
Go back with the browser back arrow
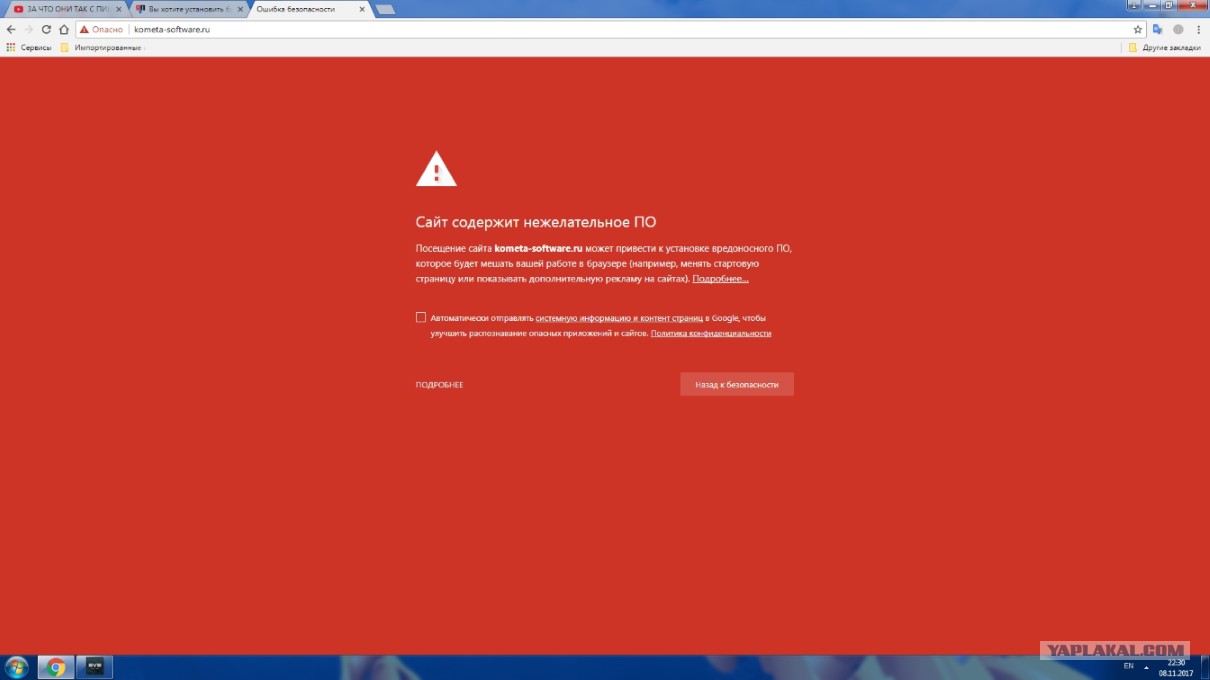(x=11, y=30)
